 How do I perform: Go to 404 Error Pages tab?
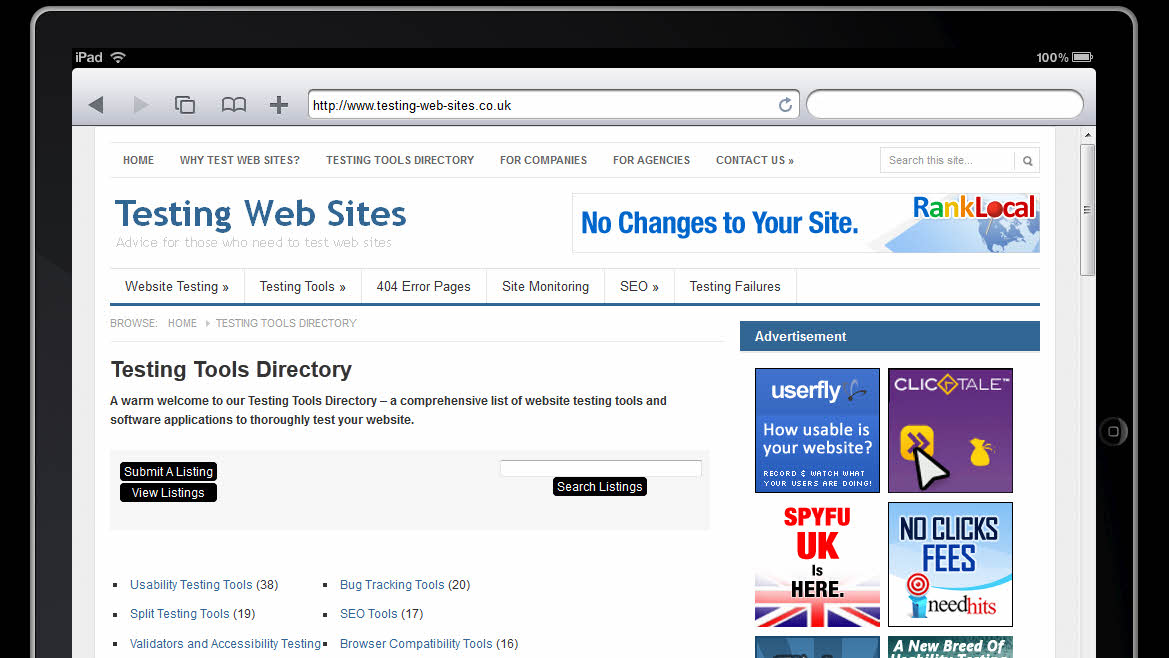[x=423, y=287]
